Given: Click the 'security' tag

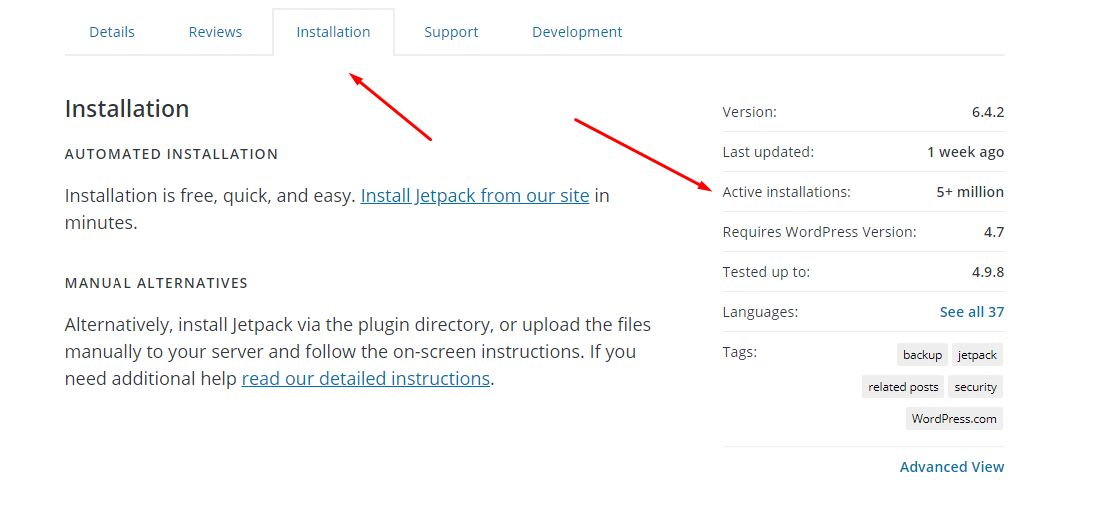Looking at the screenshot, I should click(x=975, y=387).
